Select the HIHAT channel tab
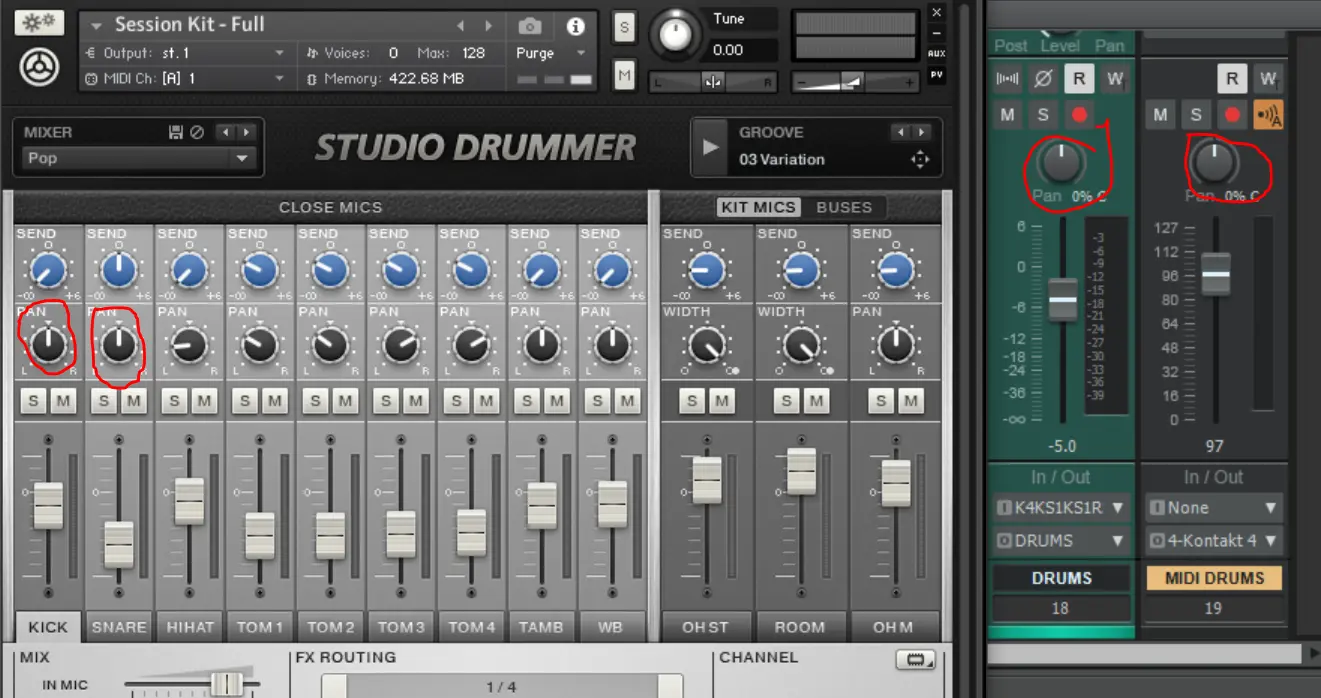The height and width of the screenshot is (698, 1321). click(x=190, y=627)
